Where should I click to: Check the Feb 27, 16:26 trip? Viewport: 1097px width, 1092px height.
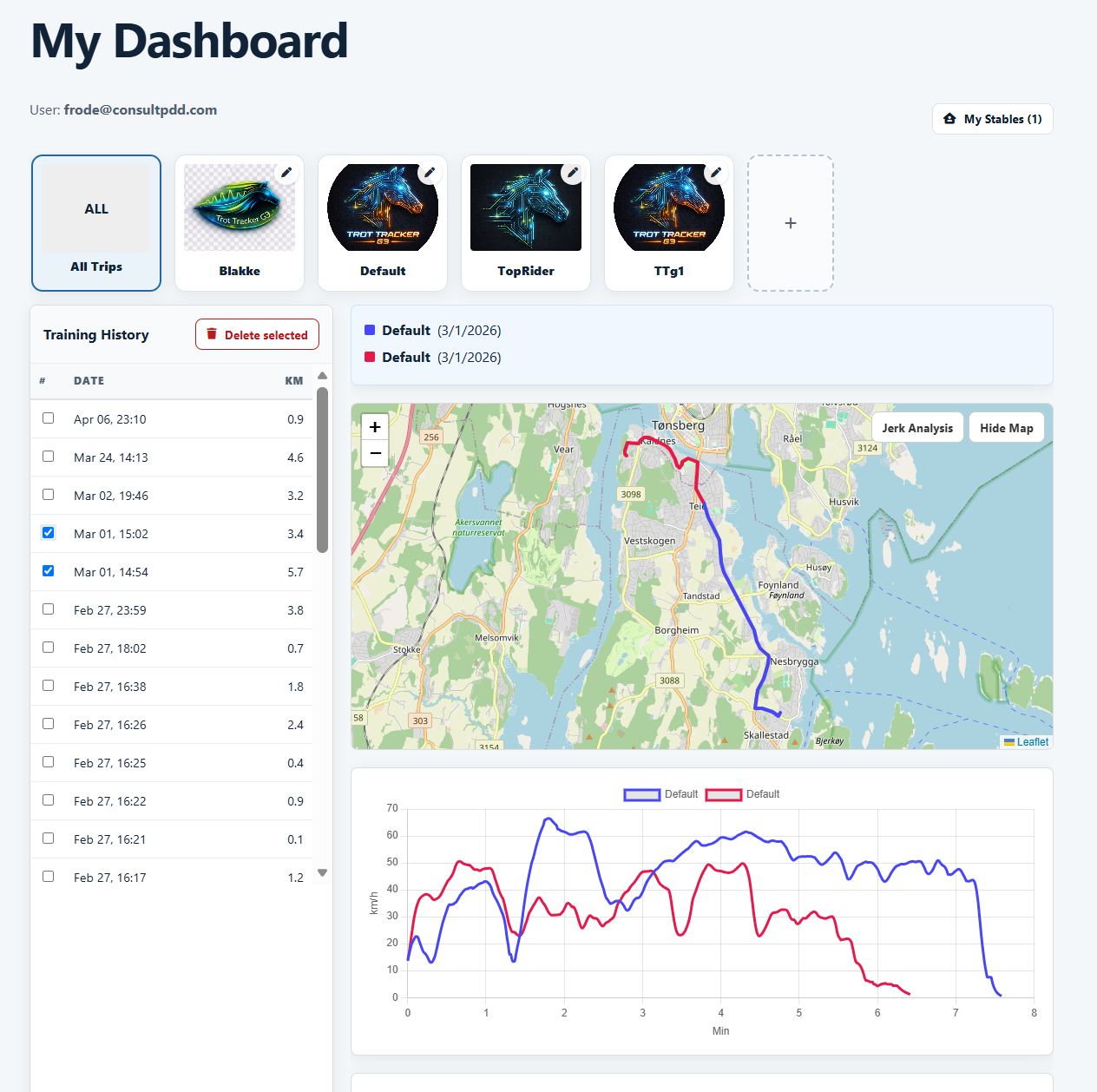[49, 724]
